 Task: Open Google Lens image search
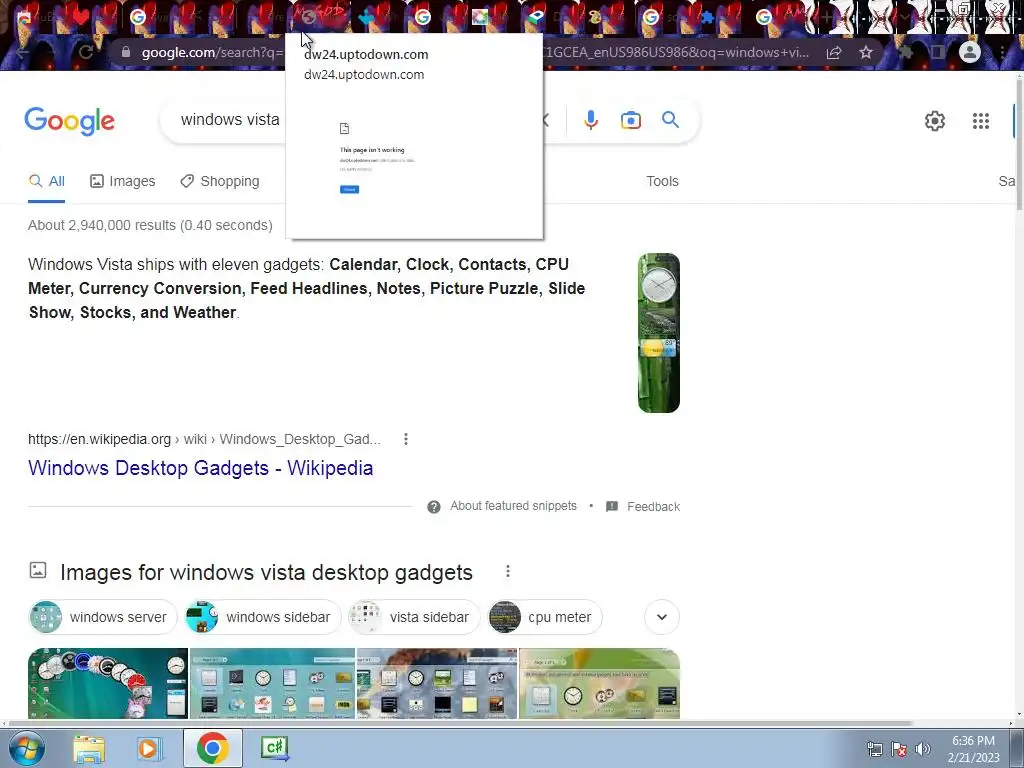click(630, 120)
